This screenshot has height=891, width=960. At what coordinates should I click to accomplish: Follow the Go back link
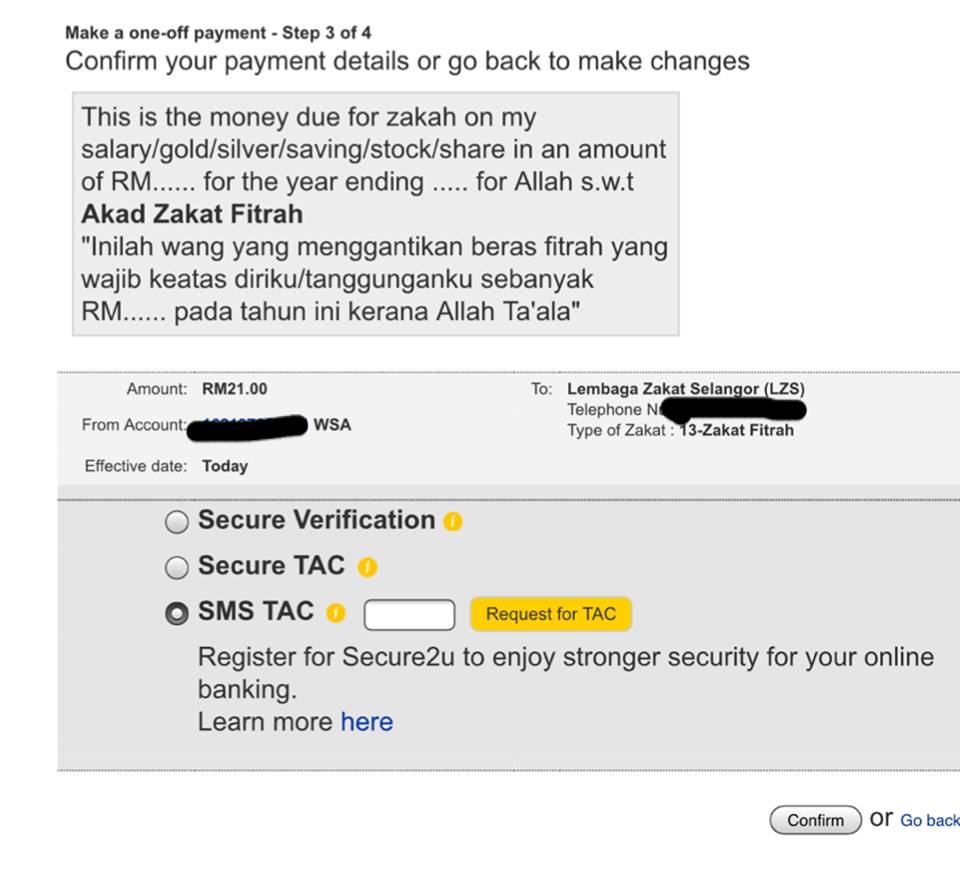point(929,821)
